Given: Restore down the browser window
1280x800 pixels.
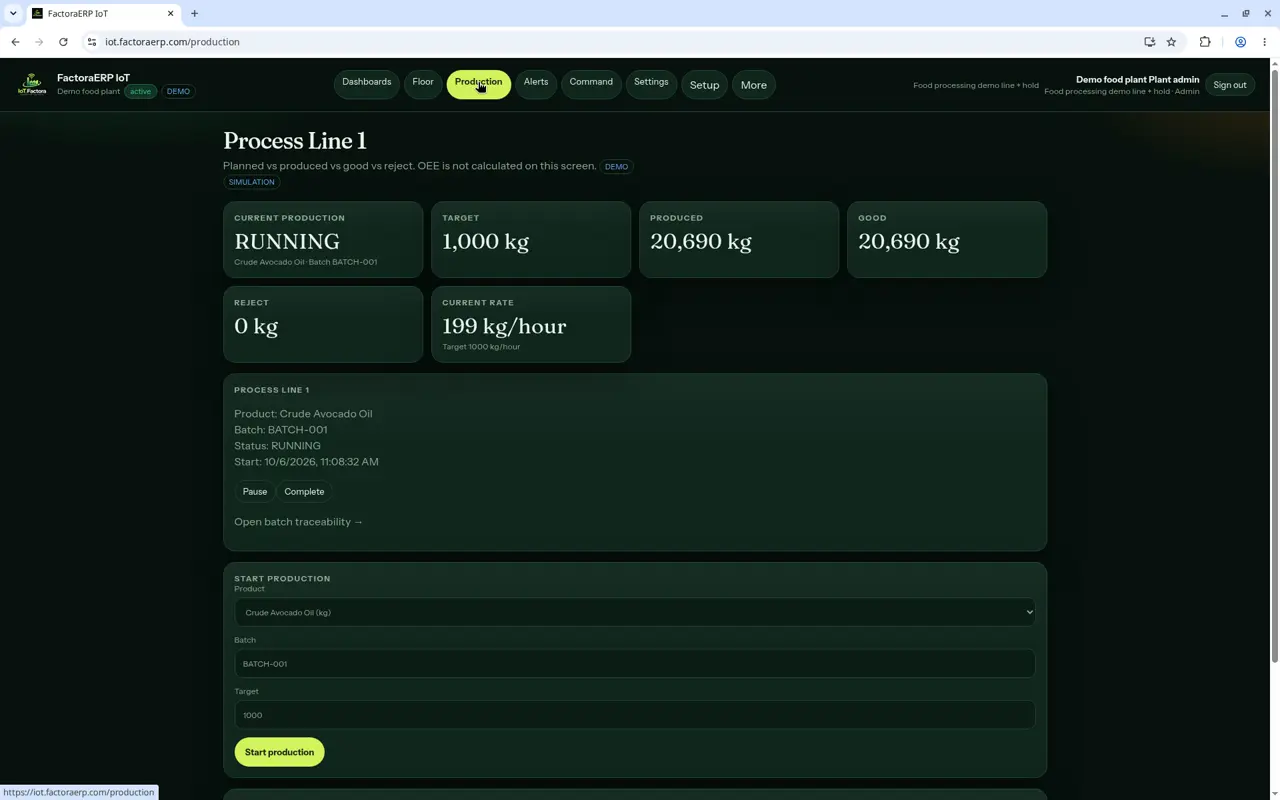Looking at the screenshot, I should (x=1246, y=14).
